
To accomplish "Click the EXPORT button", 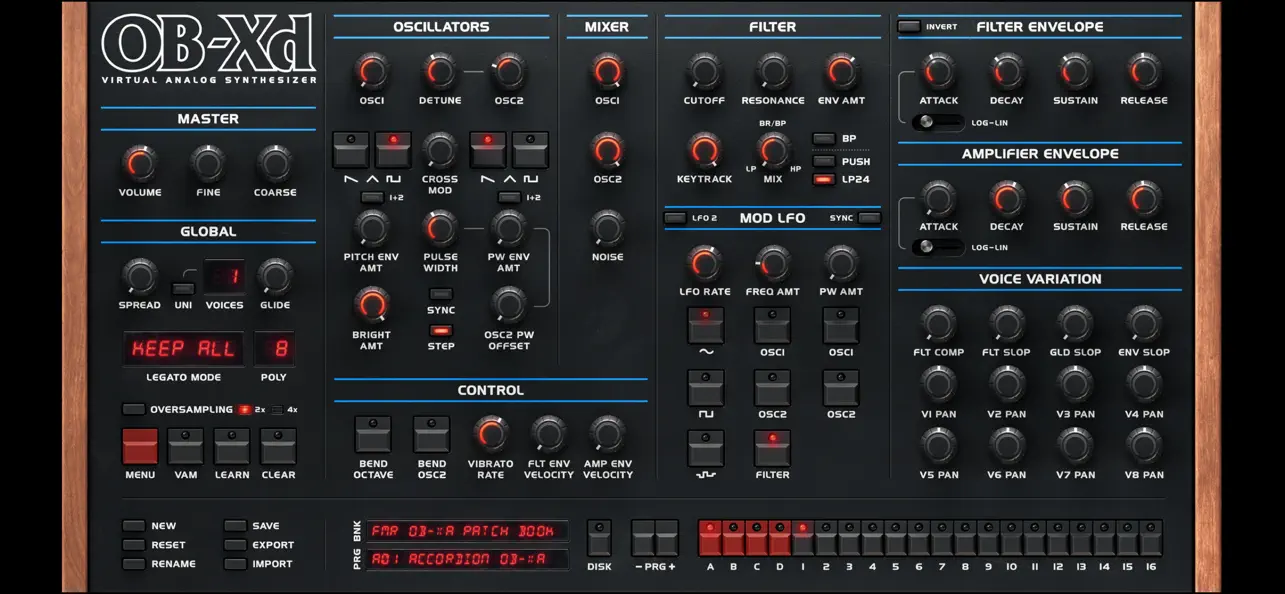I will coord(235,545).
